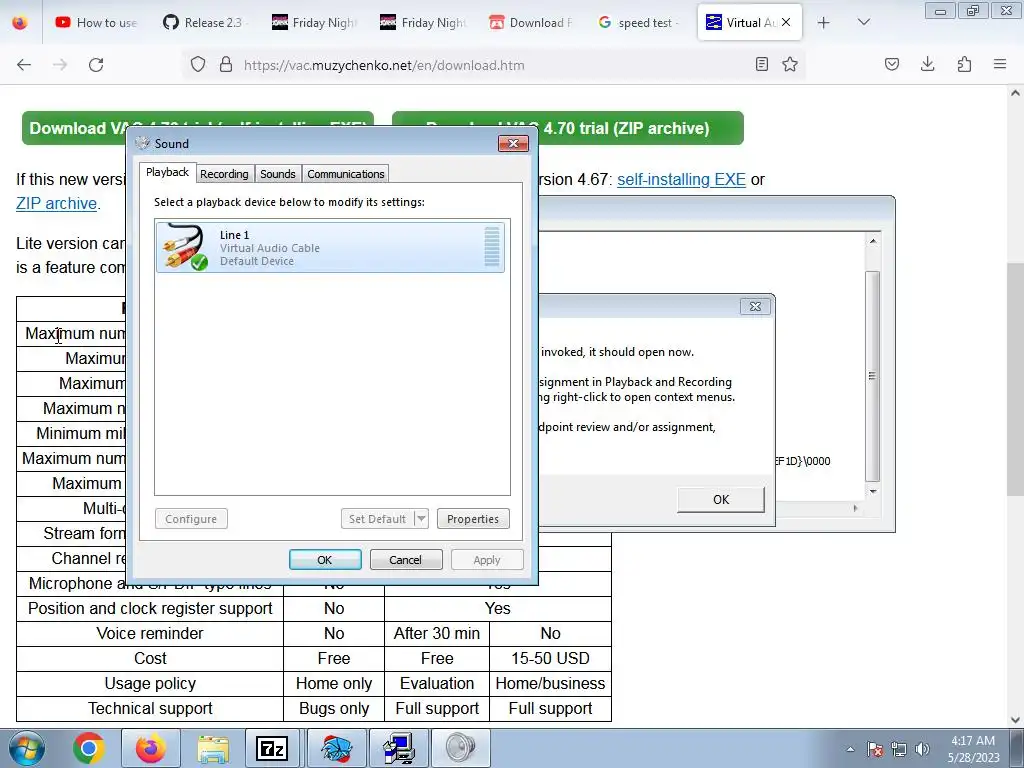Click the Action Center flag tray icon
Image resolution: width=1024 pixels, height=768 pixels.
click(x=875, y=749)
